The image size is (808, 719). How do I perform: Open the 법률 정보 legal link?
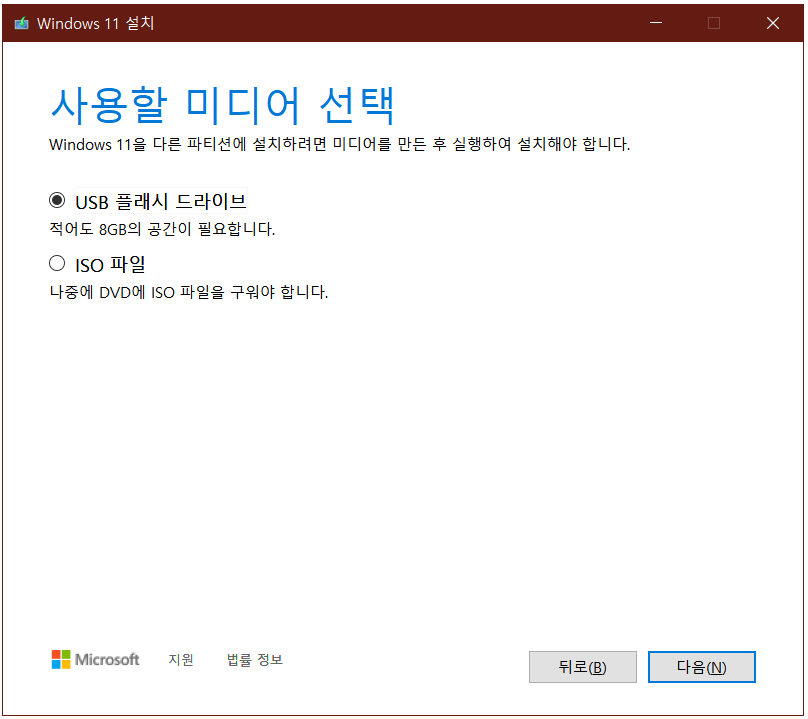tap(255, 659)
